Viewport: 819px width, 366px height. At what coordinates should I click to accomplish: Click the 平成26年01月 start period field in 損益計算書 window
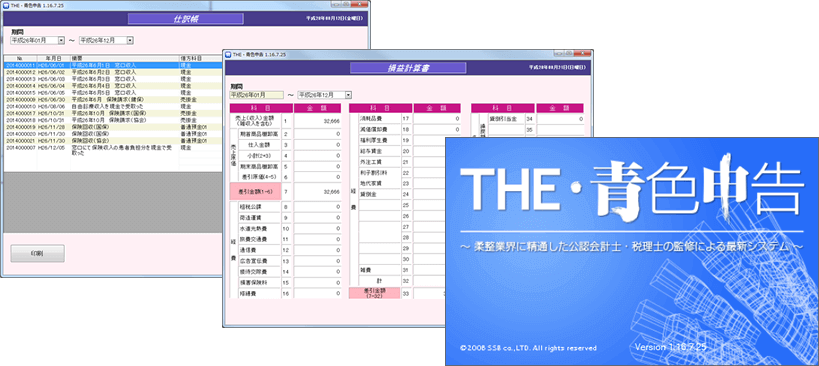click(256, 95)
